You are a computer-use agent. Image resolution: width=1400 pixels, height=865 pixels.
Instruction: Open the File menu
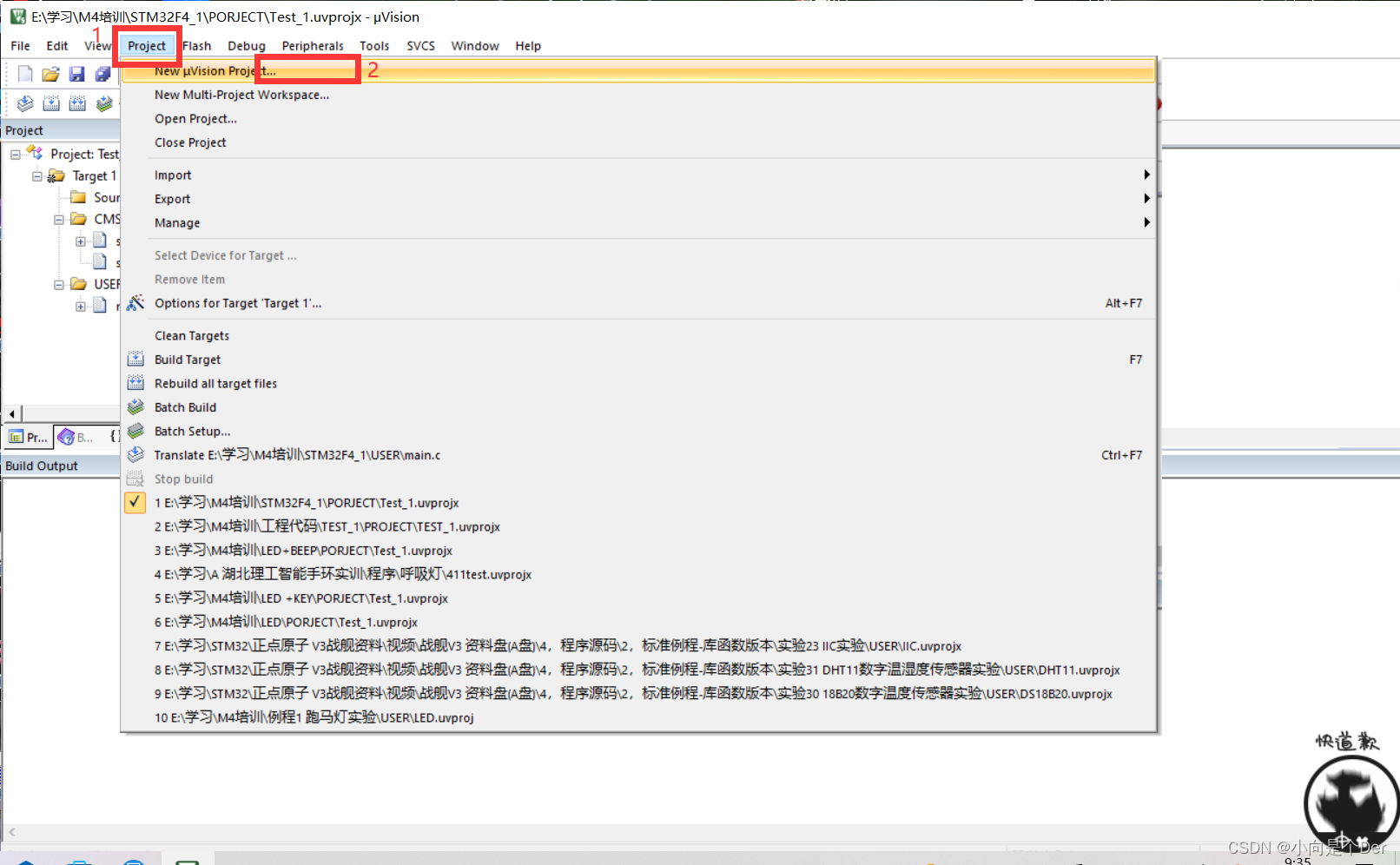coord(21,46)
